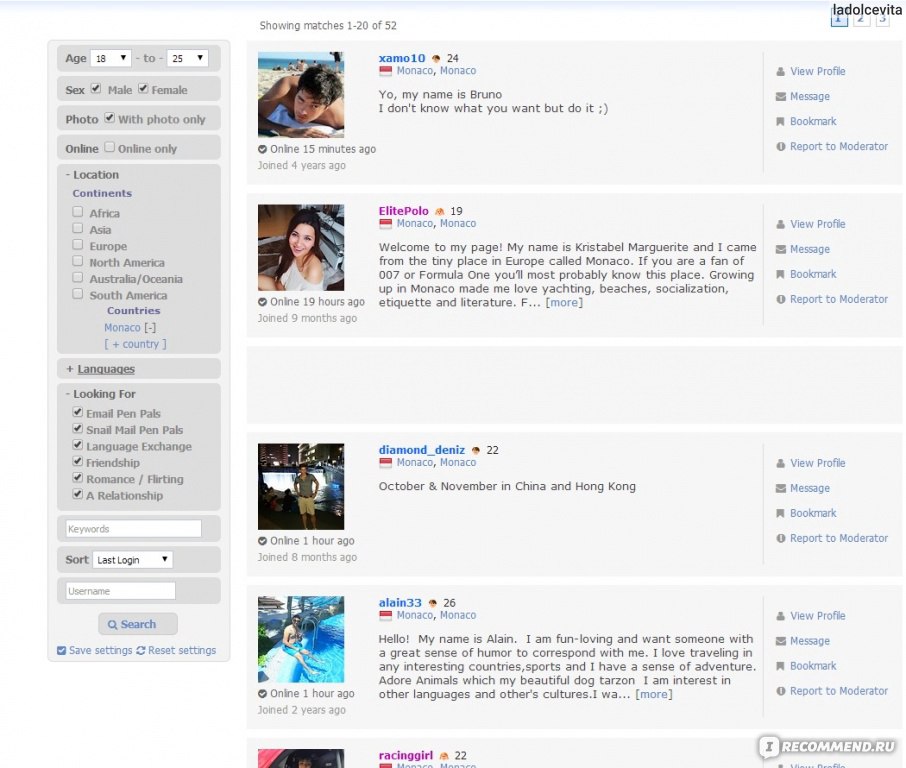The image size is (906, 768).
Task: Click the Bookmark icon for alain33
Action: [781, 666]
